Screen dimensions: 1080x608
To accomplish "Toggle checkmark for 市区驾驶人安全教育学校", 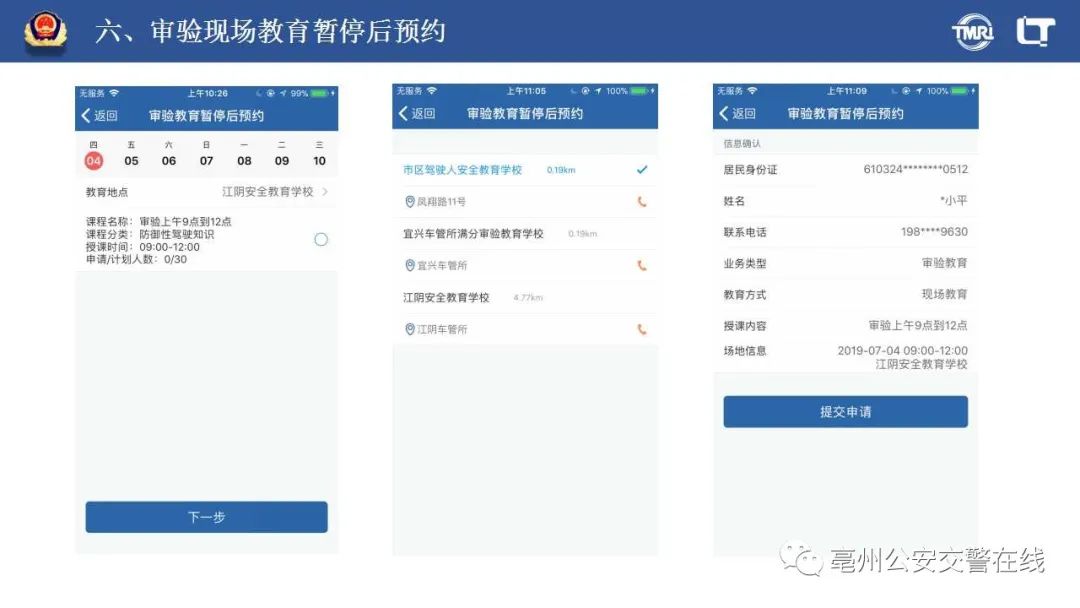I will (642, 170).
